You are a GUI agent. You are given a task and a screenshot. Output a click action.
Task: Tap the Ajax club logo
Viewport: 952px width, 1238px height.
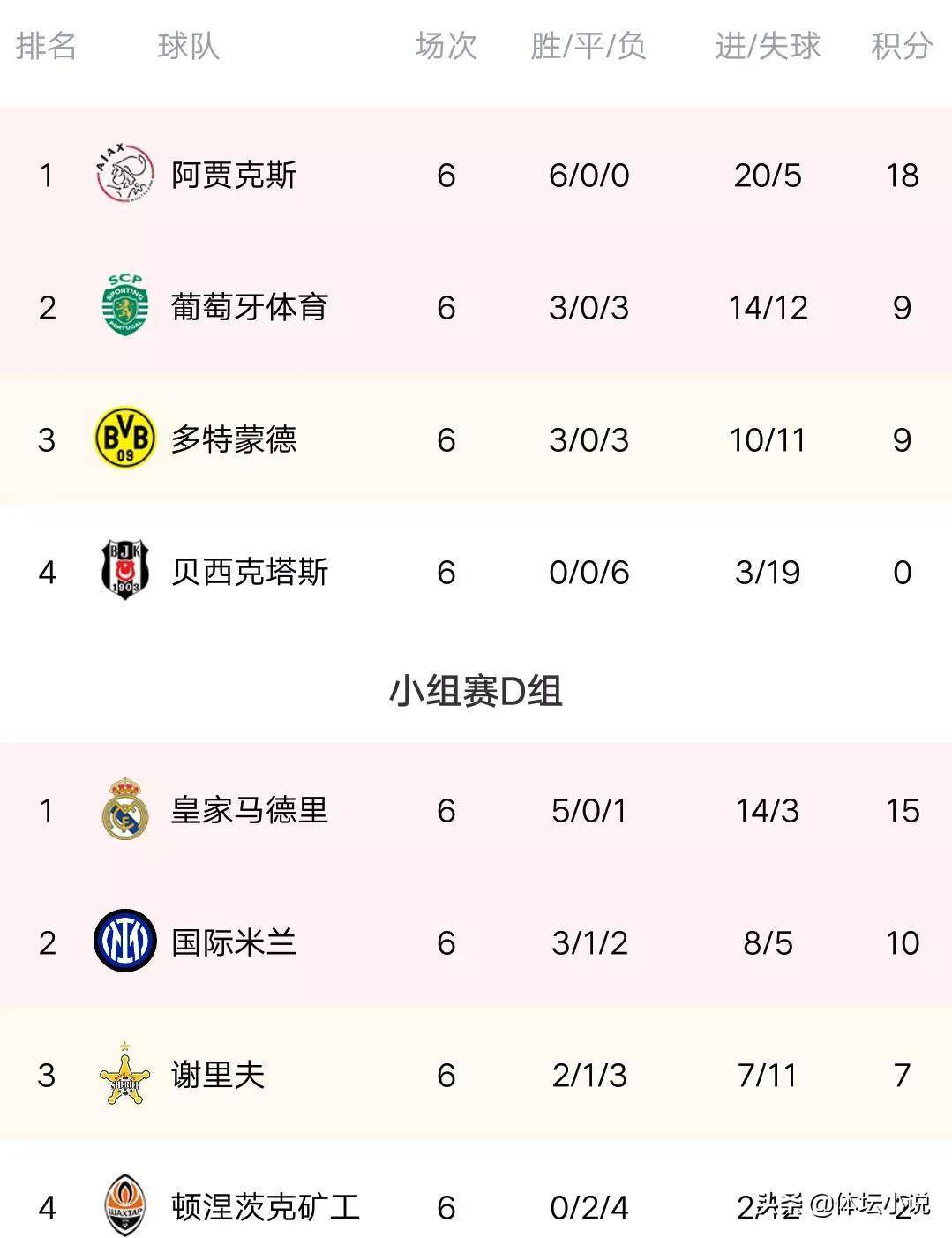pyautogui.click(x=124, y=174)
